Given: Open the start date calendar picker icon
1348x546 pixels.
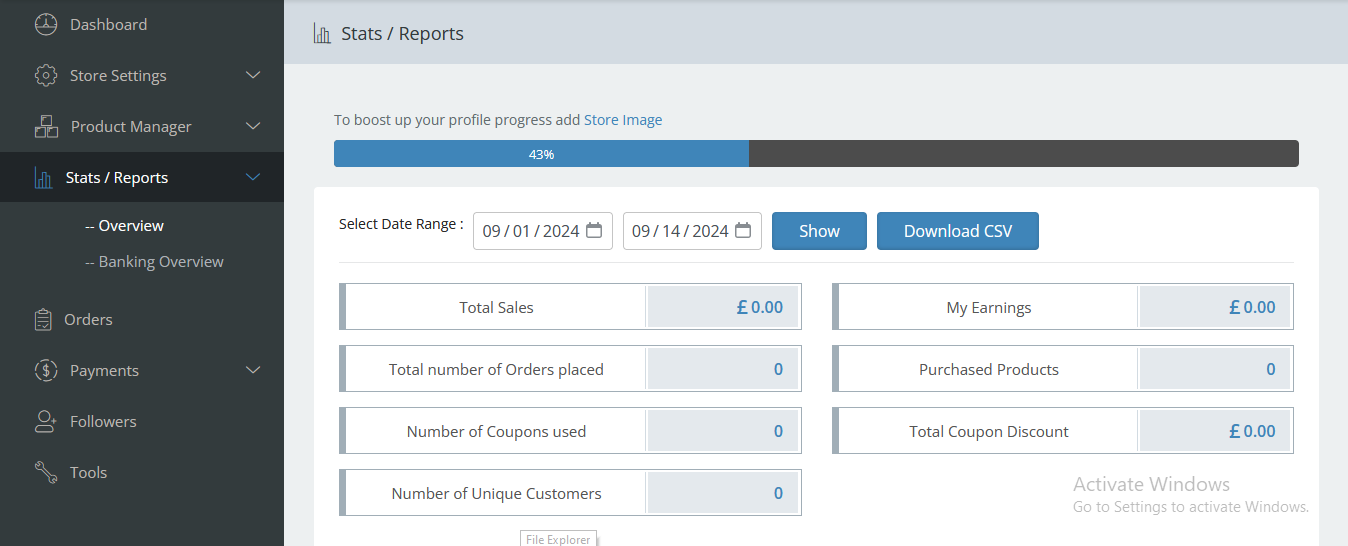Looking at the screenshot, I should tap(594, 231).
